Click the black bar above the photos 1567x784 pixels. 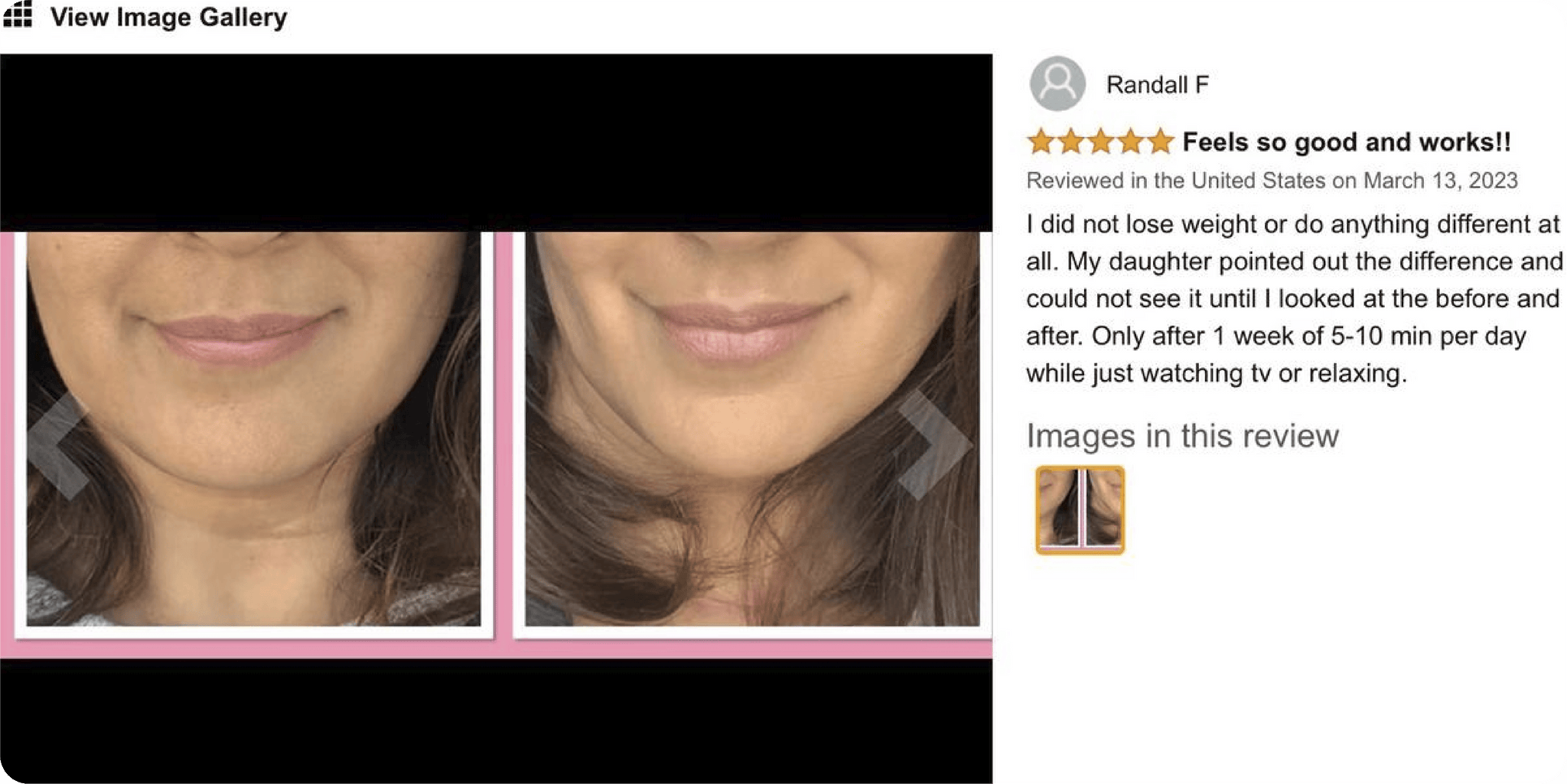pyautogui.click(x=496, y=142)
